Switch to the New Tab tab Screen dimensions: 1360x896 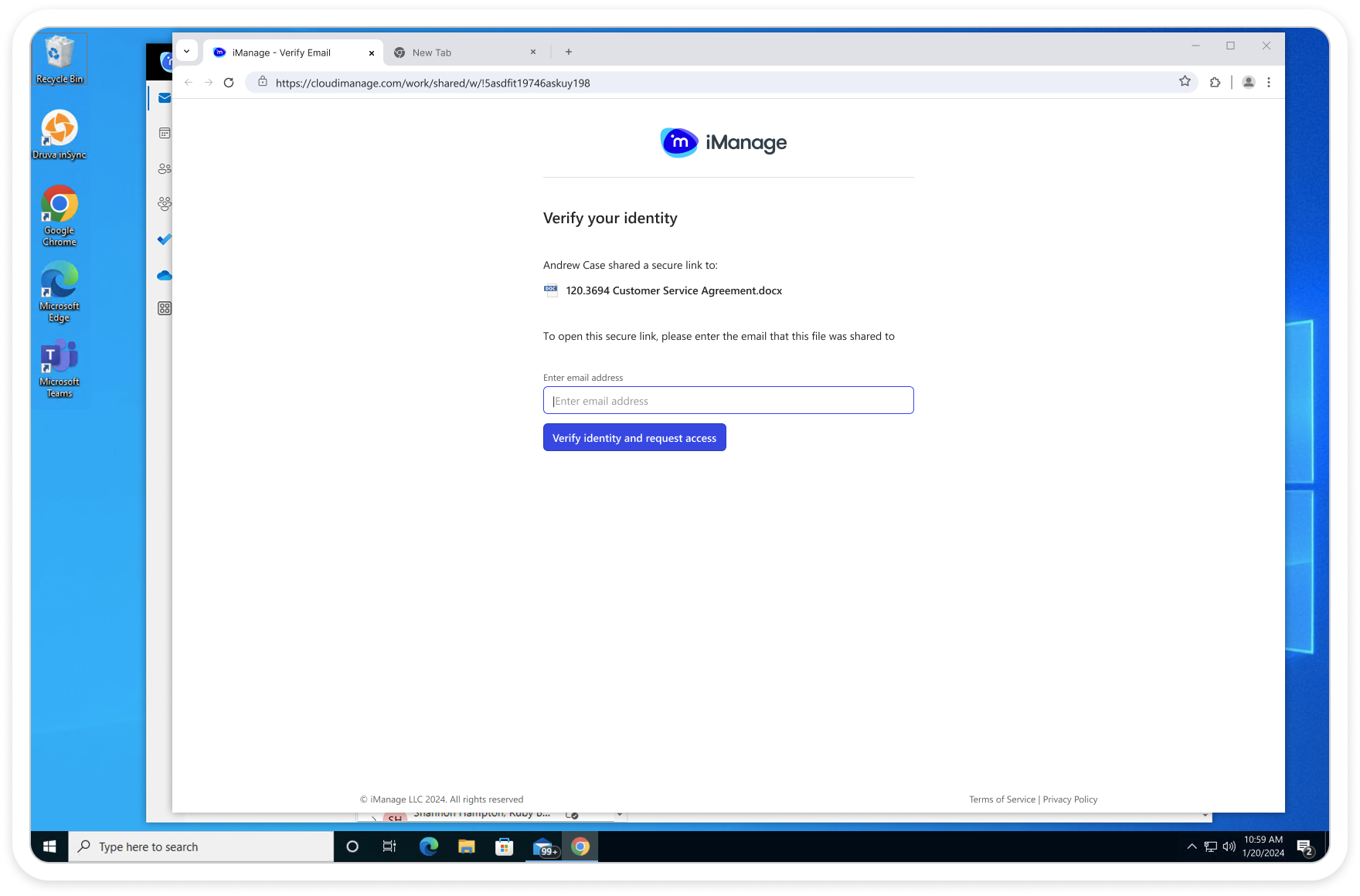pyautogui.click(x=465, y=53)
